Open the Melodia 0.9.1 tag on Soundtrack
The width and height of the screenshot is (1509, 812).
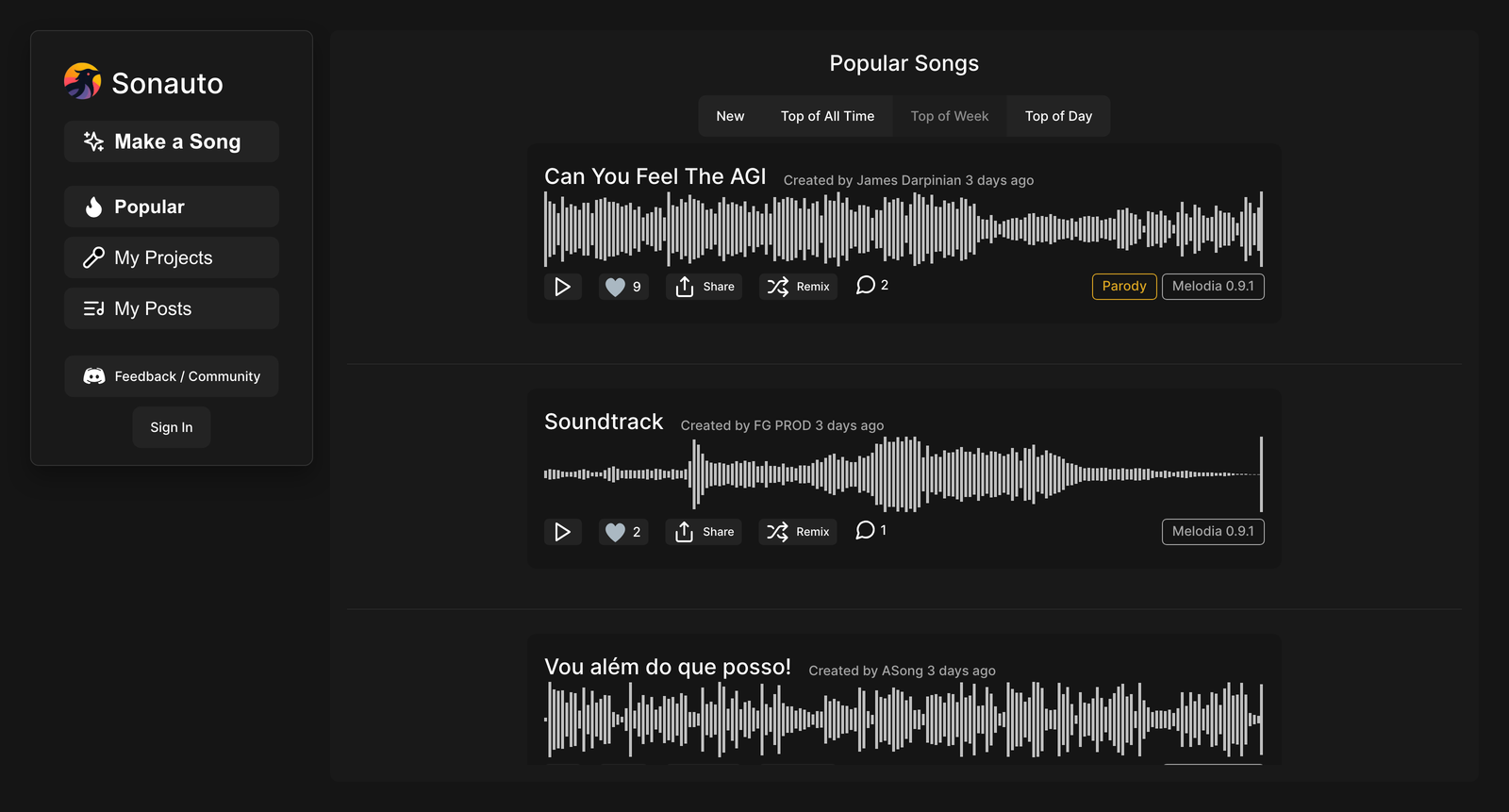coord(1212,532)
